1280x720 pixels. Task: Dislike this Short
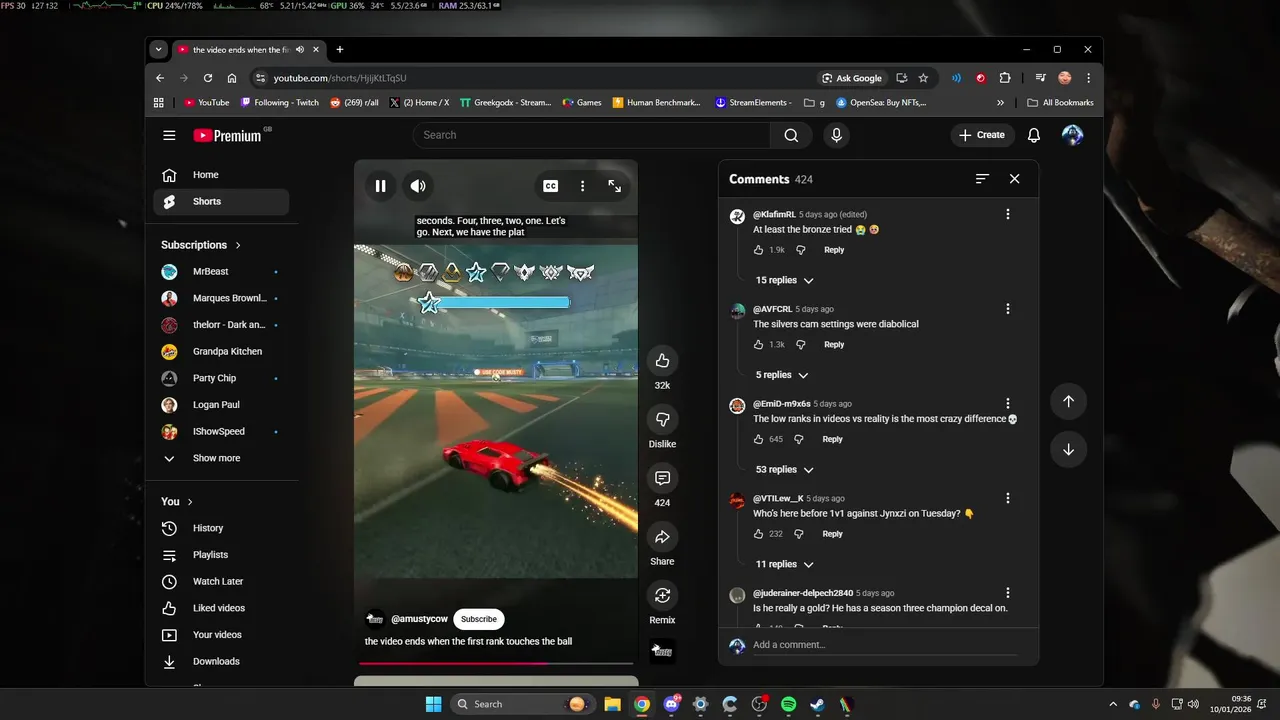(662, 419)
